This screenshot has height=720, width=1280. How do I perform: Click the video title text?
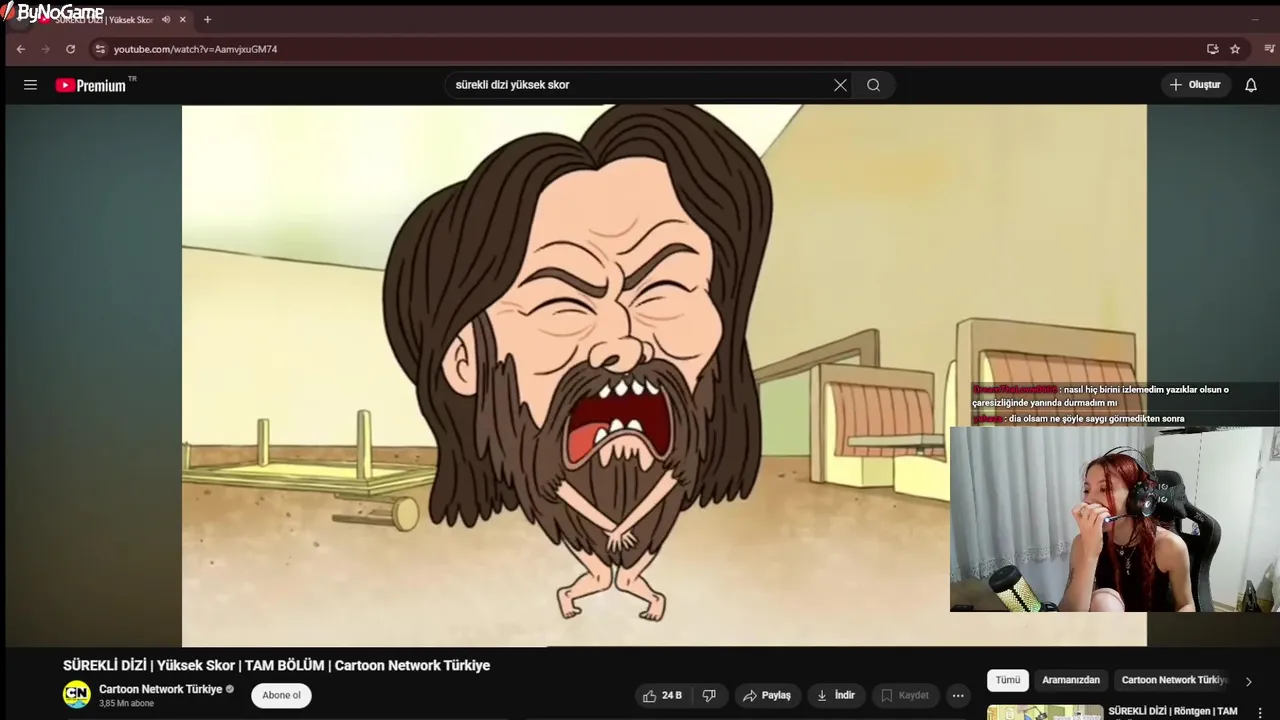pyautogui.click(x=276, y=665)
